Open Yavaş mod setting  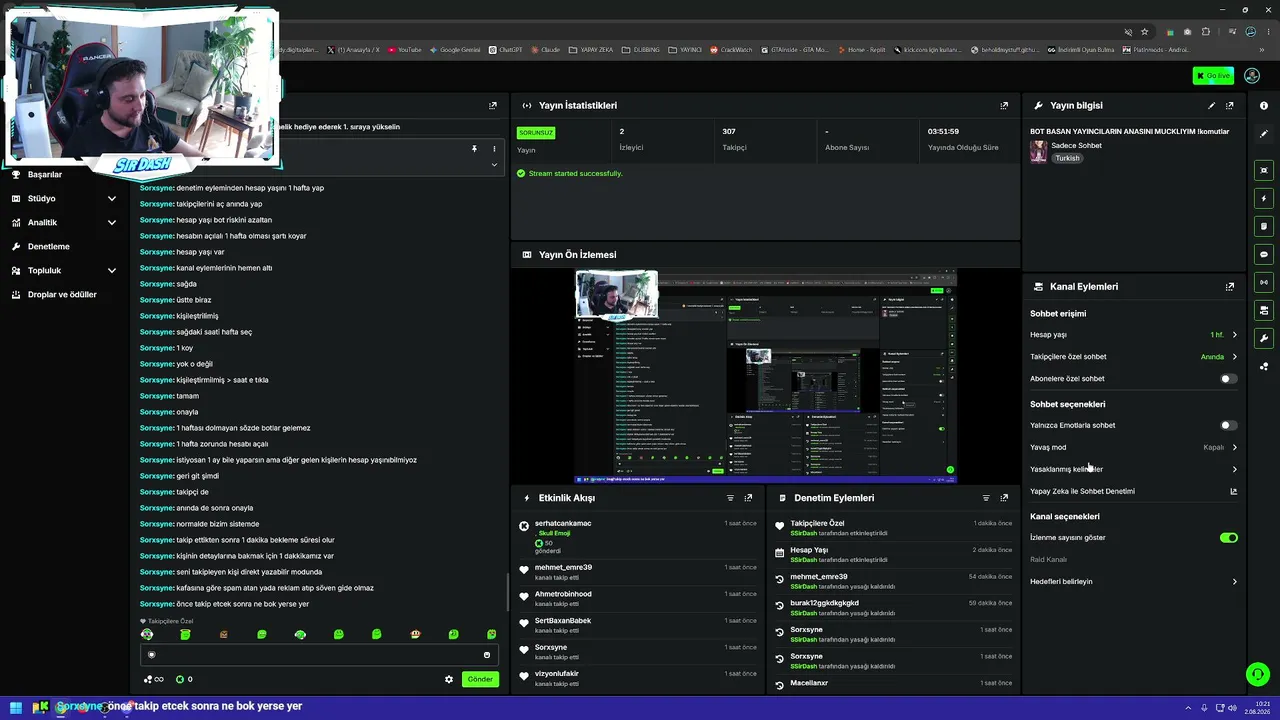1133,447
